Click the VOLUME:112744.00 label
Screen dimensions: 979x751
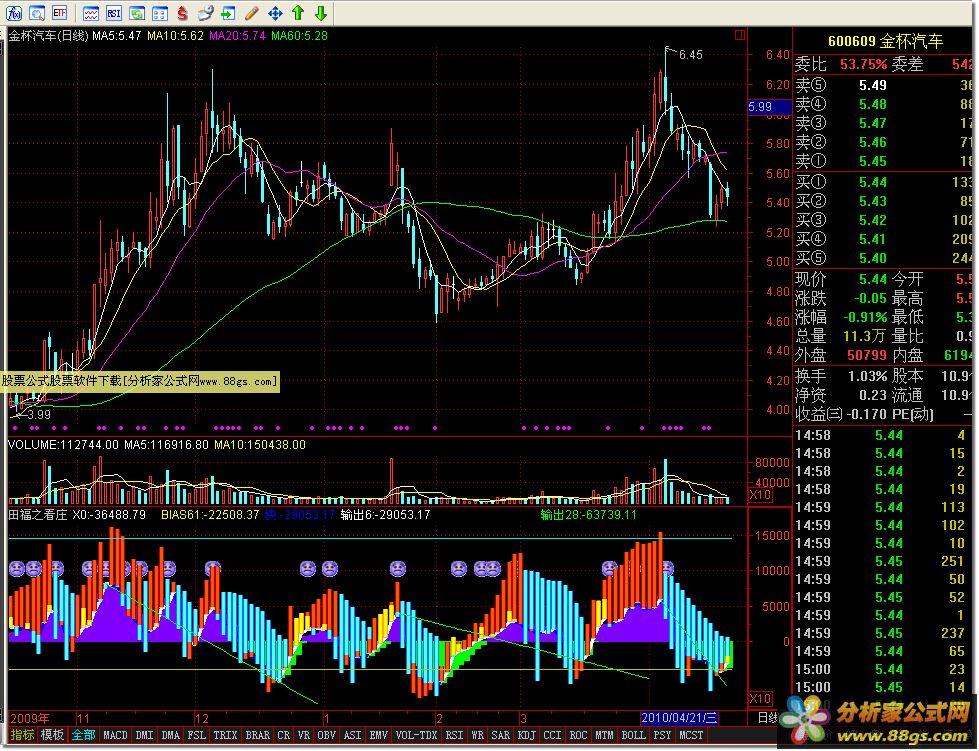click(x=63, y=445)
